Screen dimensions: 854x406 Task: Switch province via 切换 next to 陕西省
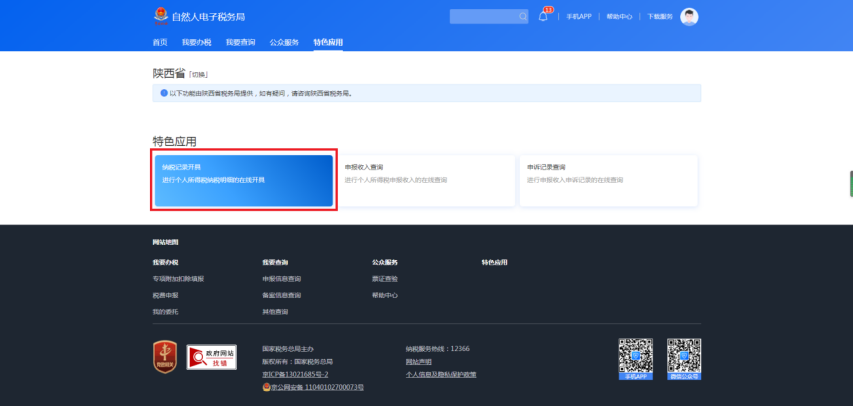coord(198,75)
